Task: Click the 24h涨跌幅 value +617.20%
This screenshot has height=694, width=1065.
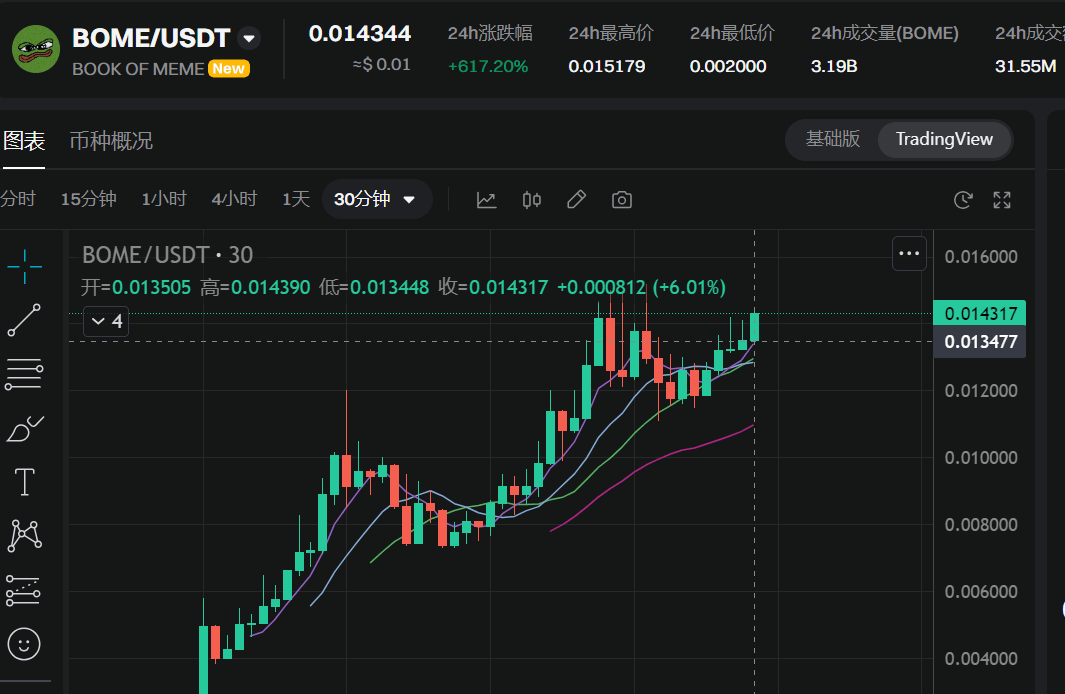Action: coord(488,66)
